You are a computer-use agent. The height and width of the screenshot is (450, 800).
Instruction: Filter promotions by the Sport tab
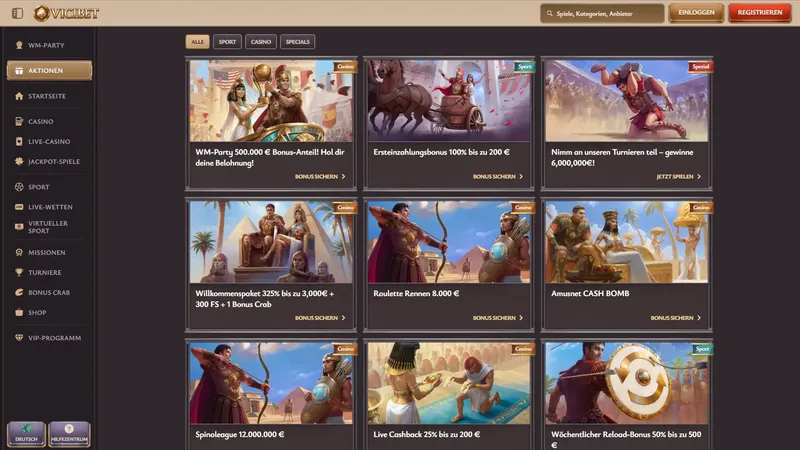click(227, 42)
